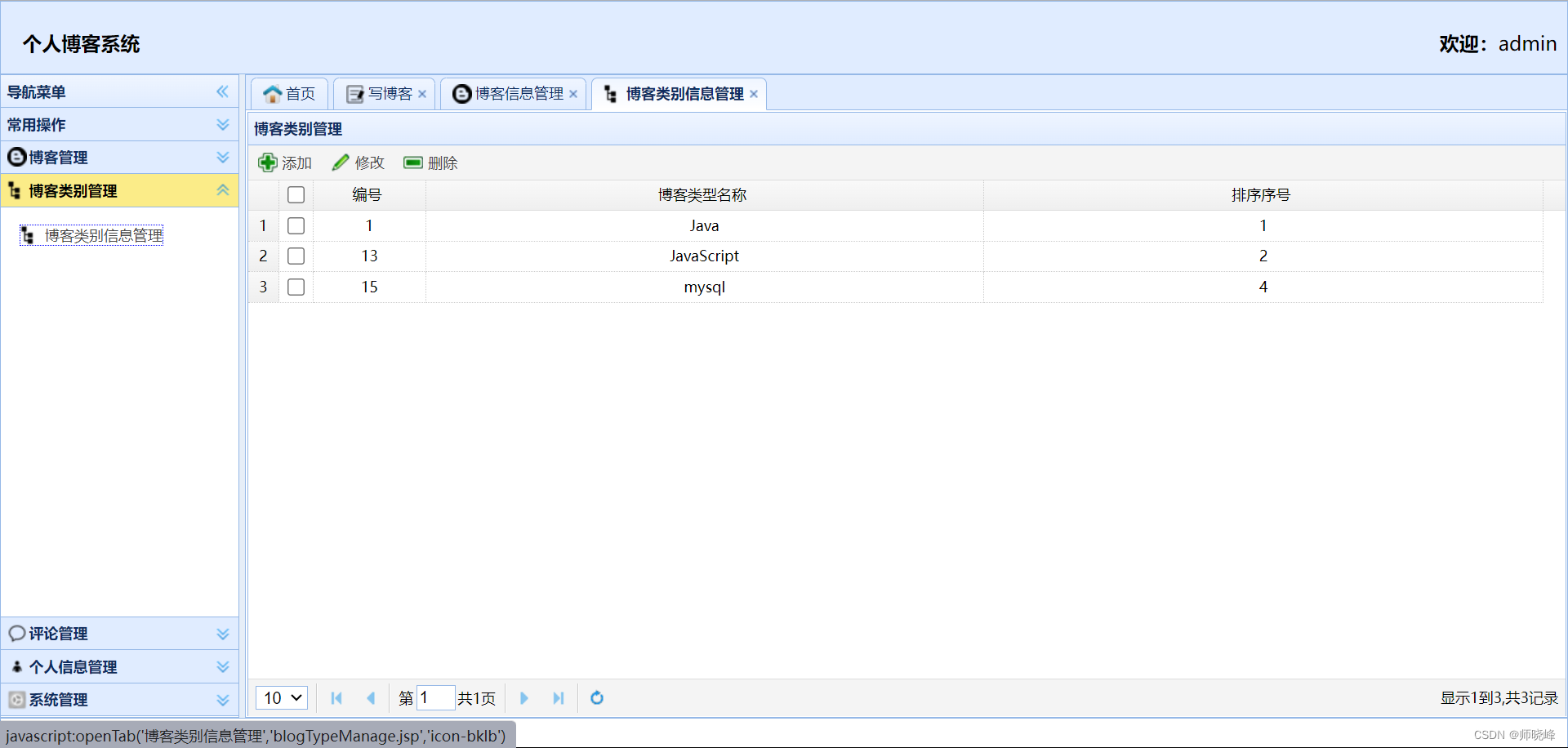Switch to the 博客信息管理 tab
This screenshot has height=748, width=1568.
(x=513, y=94)
